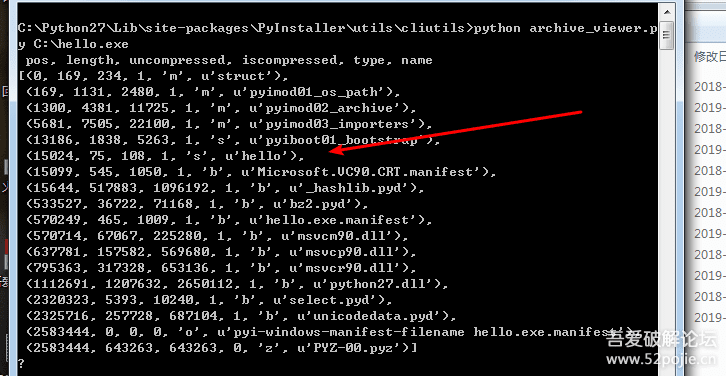
Task: Click the 修改日 column header in Explorer
Action: [709, 57]
